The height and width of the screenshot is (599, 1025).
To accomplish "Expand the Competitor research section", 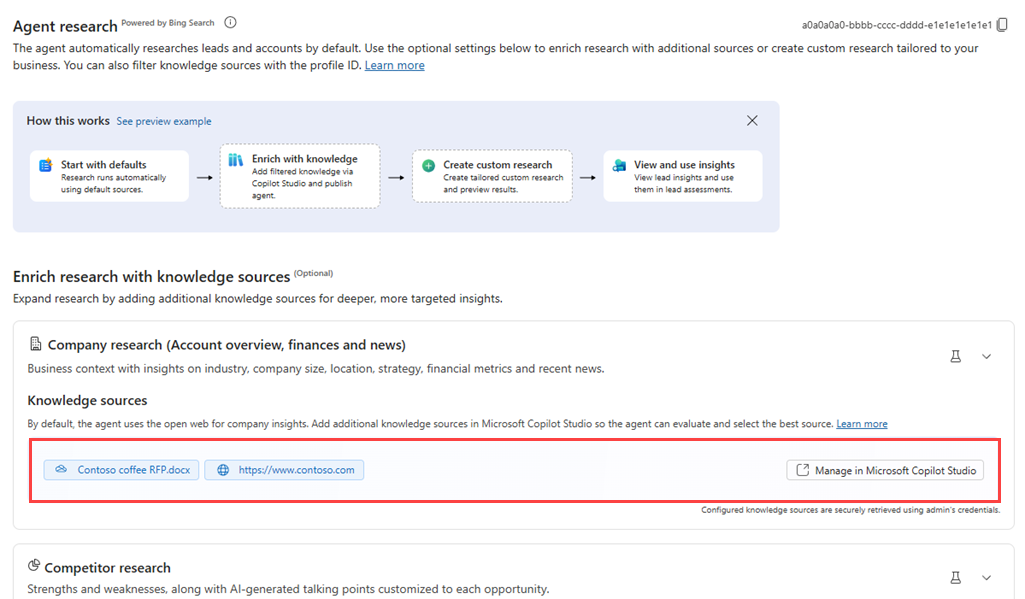I will (986, 577).
